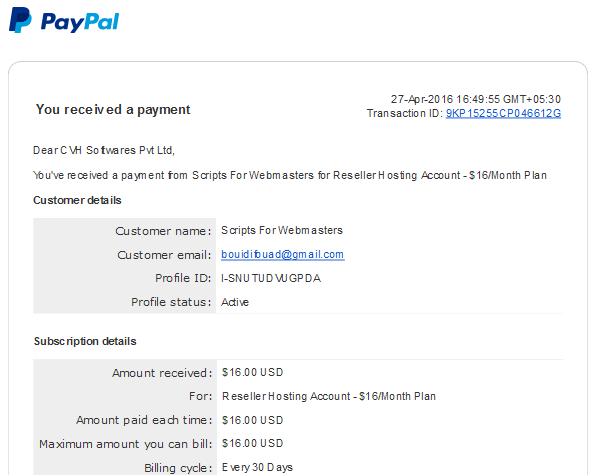Click the PayPal wordmark text
The width and height of the screenshot is (603, 475).
80,22
